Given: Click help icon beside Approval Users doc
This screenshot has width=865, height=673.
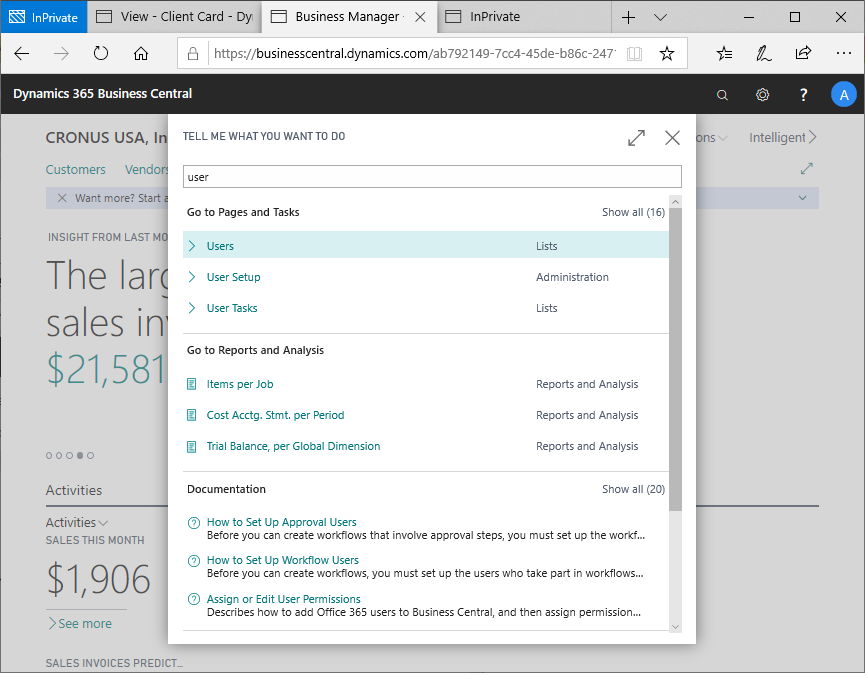Looking at the screenshot, I should [x=194, y=522].
